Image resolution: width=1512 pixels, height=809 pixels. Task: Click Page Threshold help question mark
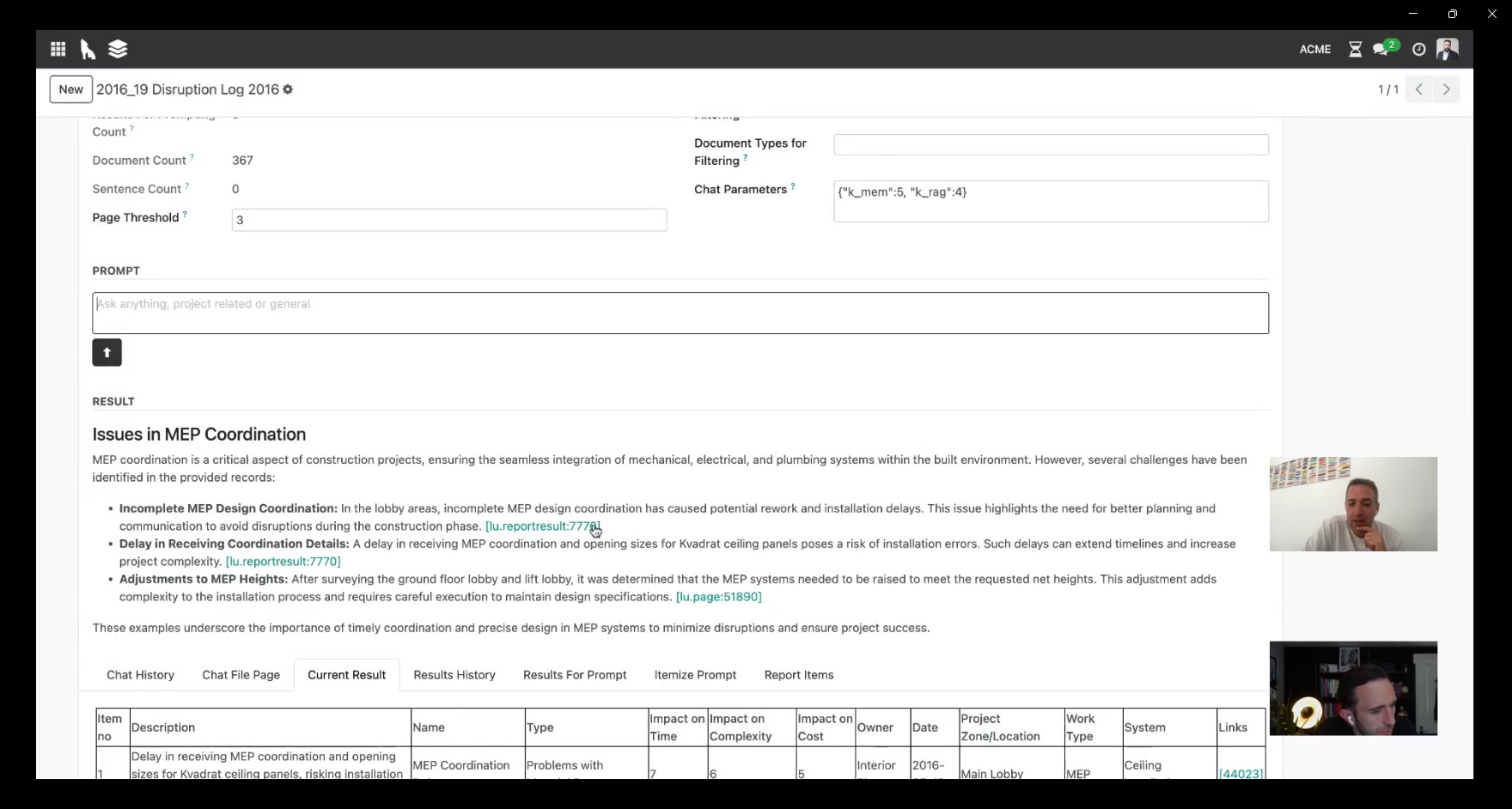[x=185, y=215]
